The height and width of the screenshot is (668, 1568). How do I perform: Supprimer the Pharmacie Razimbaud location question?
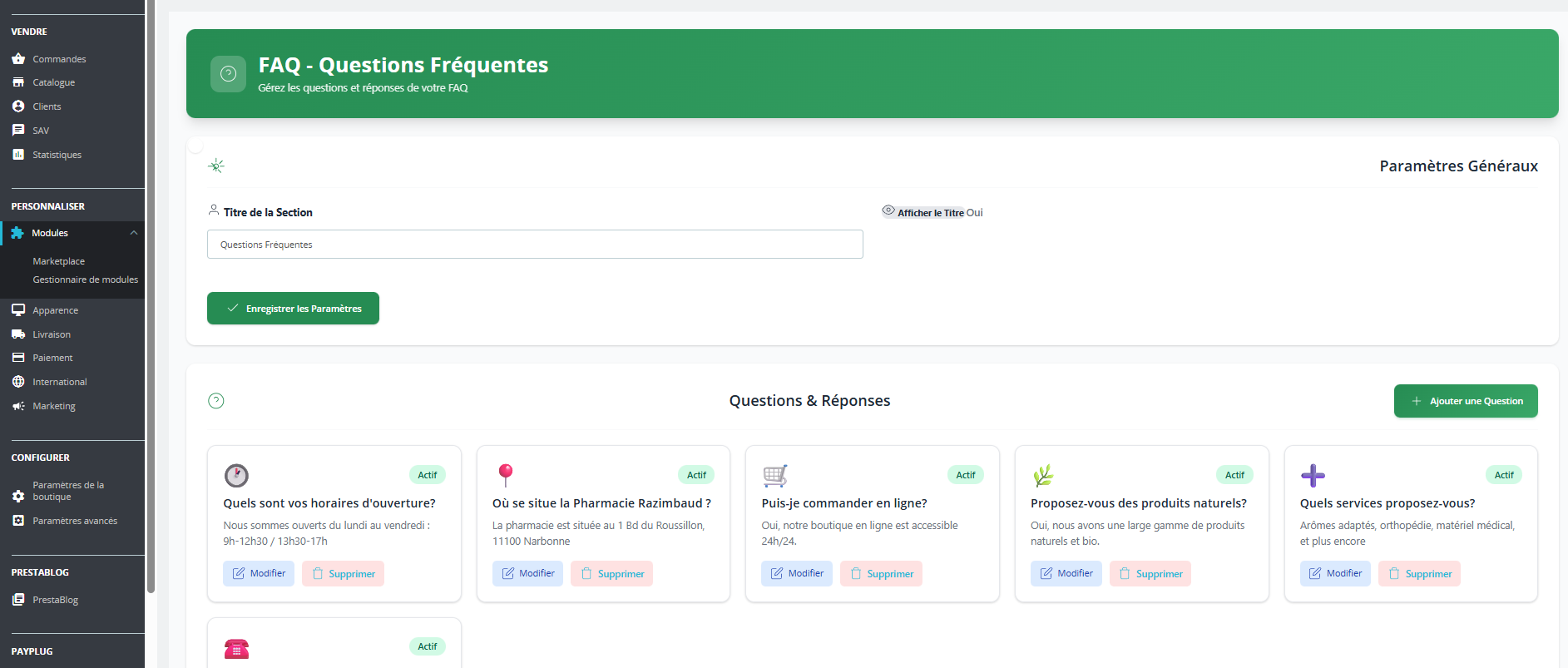click(x=611, y=574)
